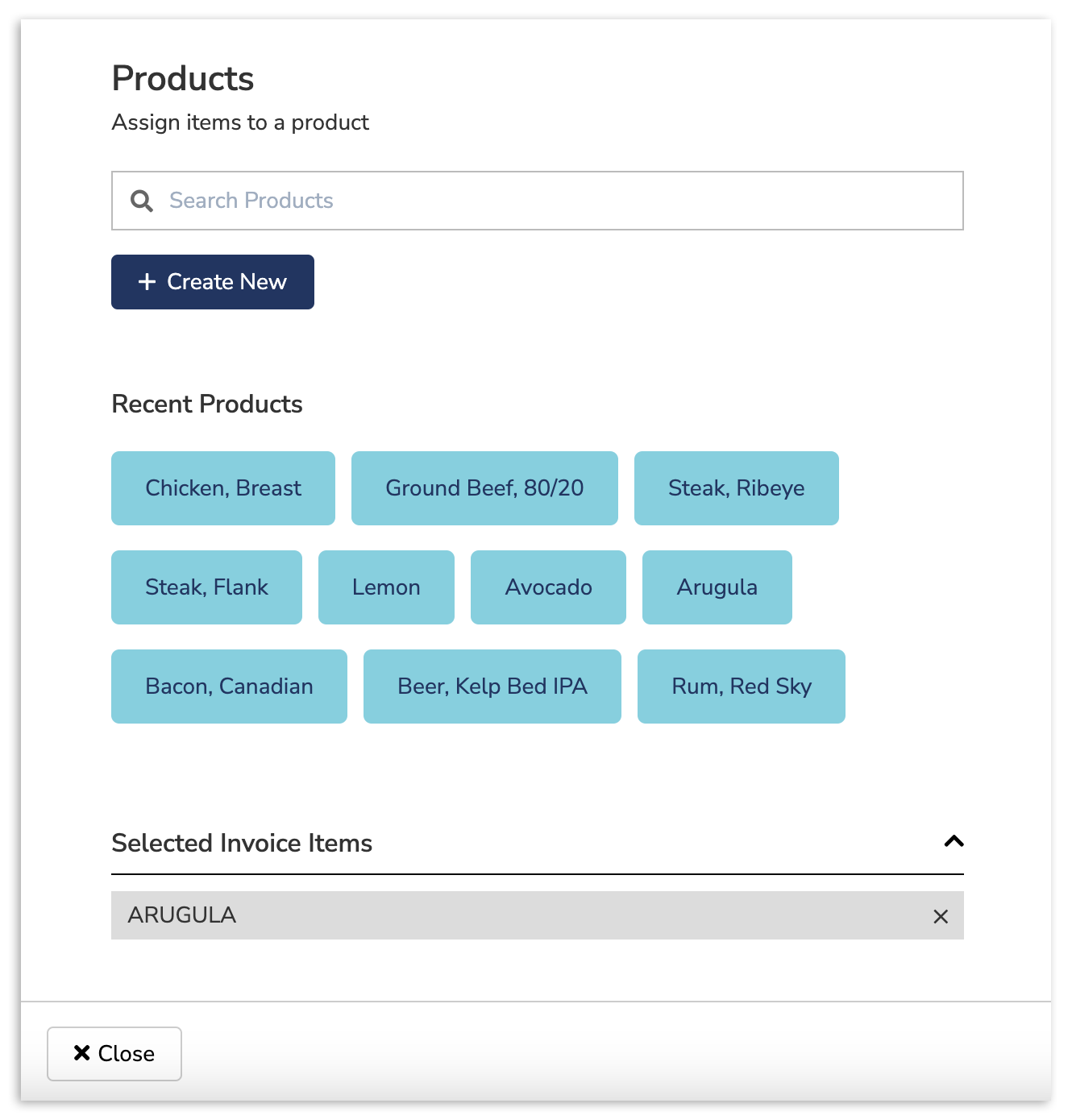1072x1120 pixels.
Task: Click the plus icon on Create New
Action: 146,282
